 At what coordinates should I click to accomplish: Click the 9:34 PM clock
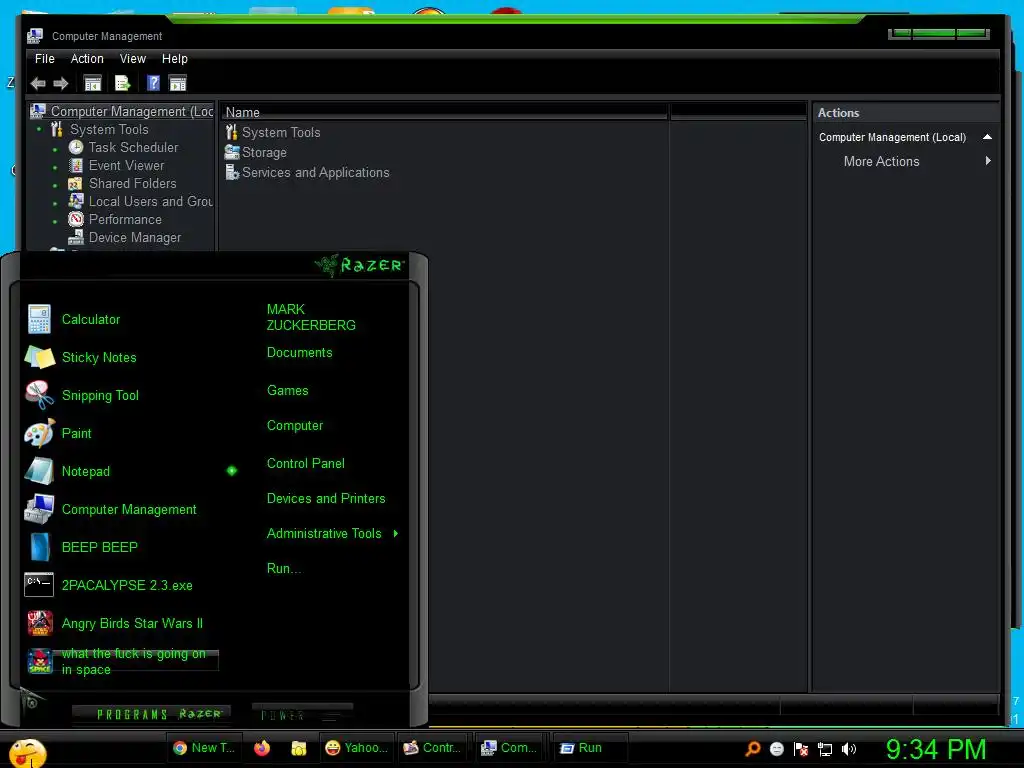936,750
